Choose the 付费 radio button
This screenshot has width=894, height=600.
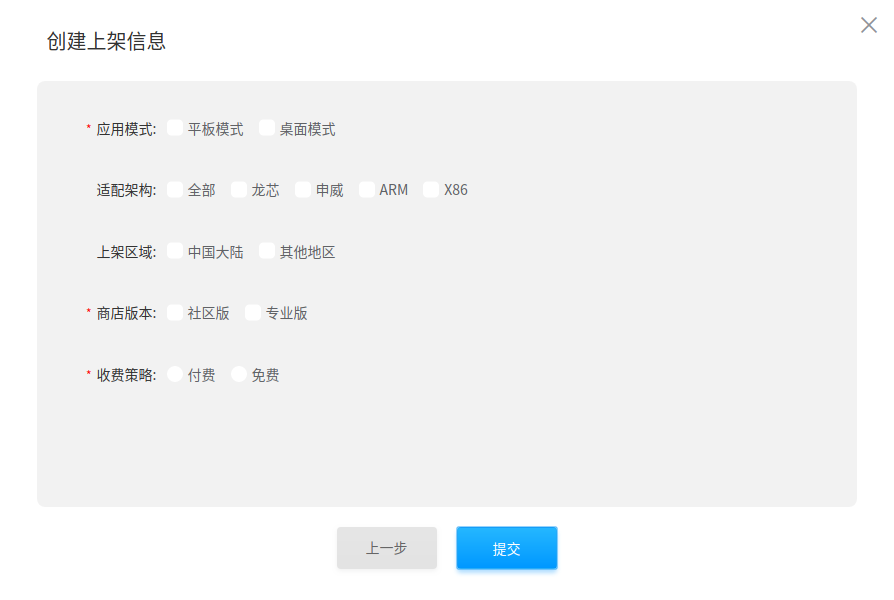click(175, 374)
